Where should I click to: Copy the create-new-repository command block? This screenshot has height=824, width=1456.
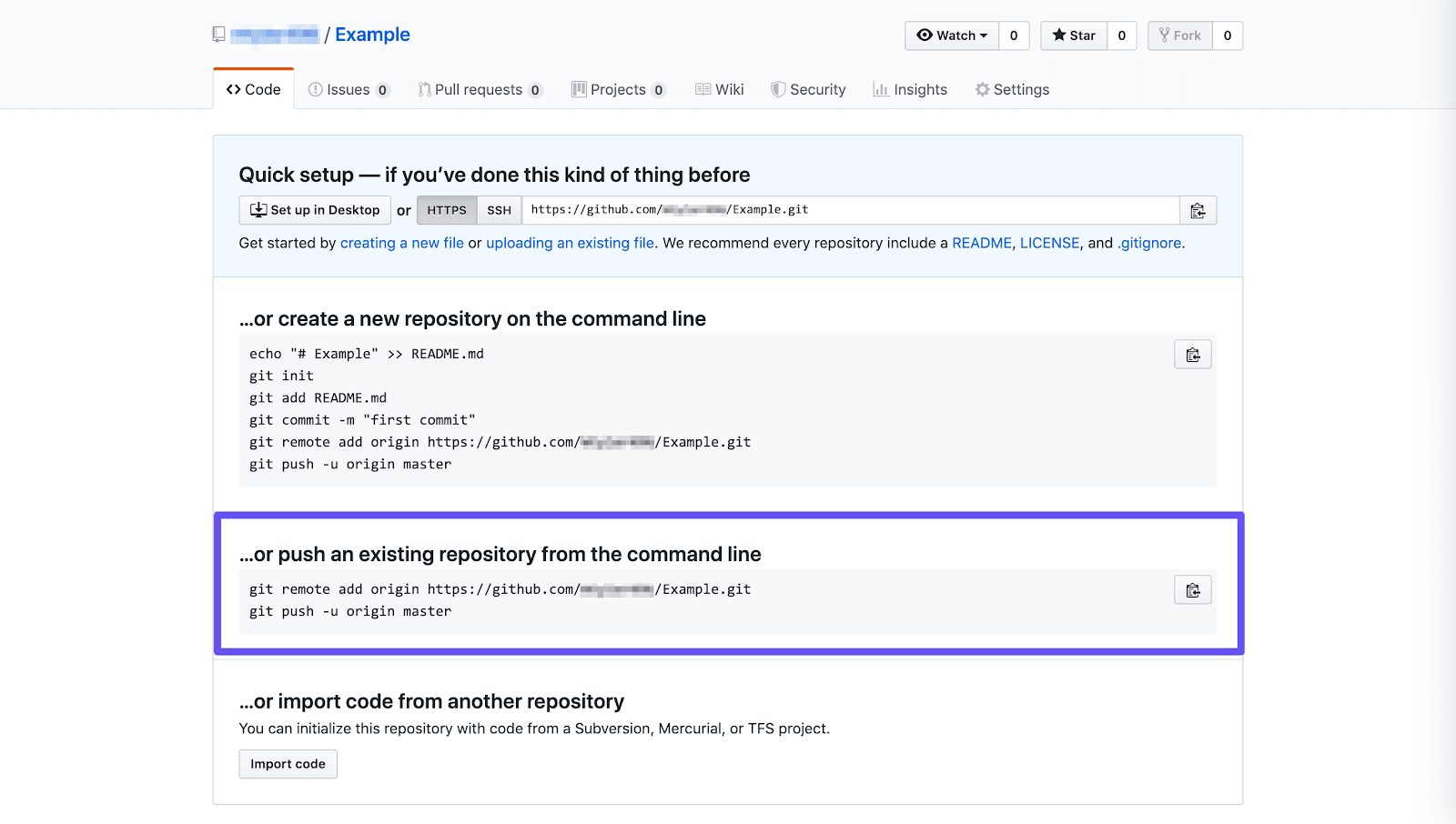pos(1192,354)
